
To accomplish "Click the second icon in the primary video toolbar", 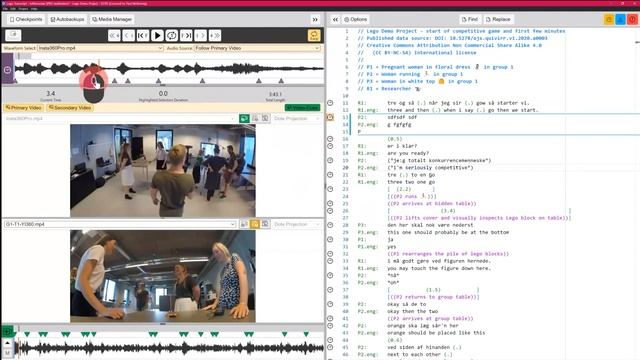I will coord(255,118).
